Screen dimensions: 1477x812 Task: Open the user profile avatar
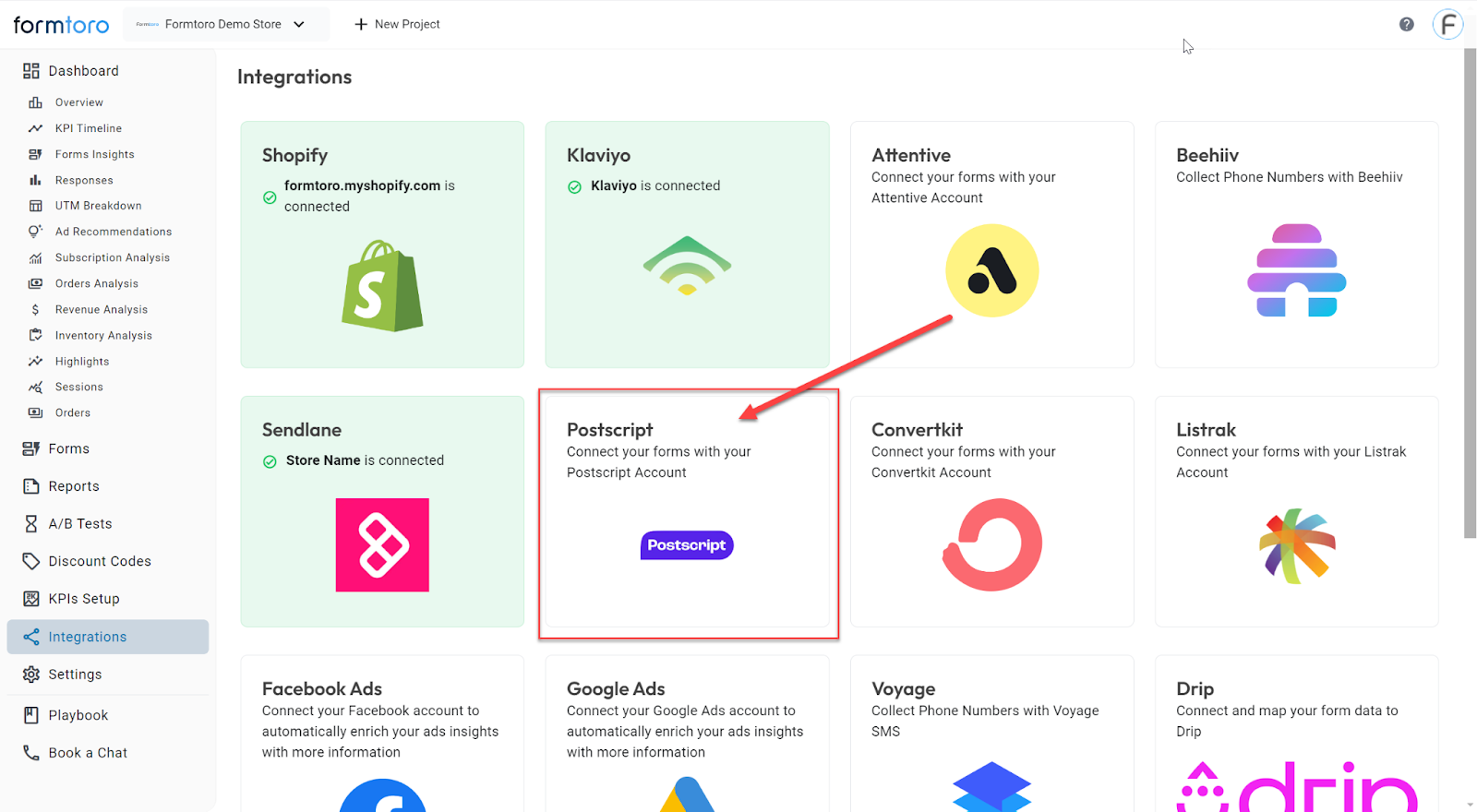click(x=1447, y=24)
